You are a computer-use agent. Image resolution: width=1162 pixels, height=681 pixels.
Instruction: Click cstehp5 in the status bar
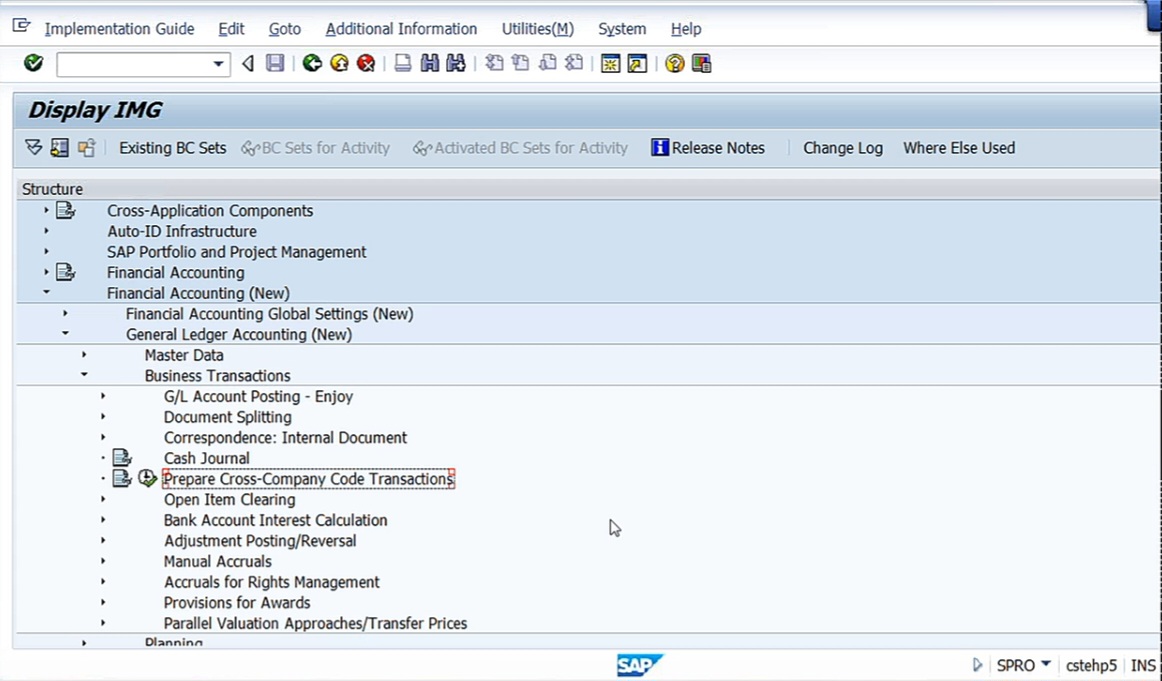pyautogui.click(x=1091, y=665)
